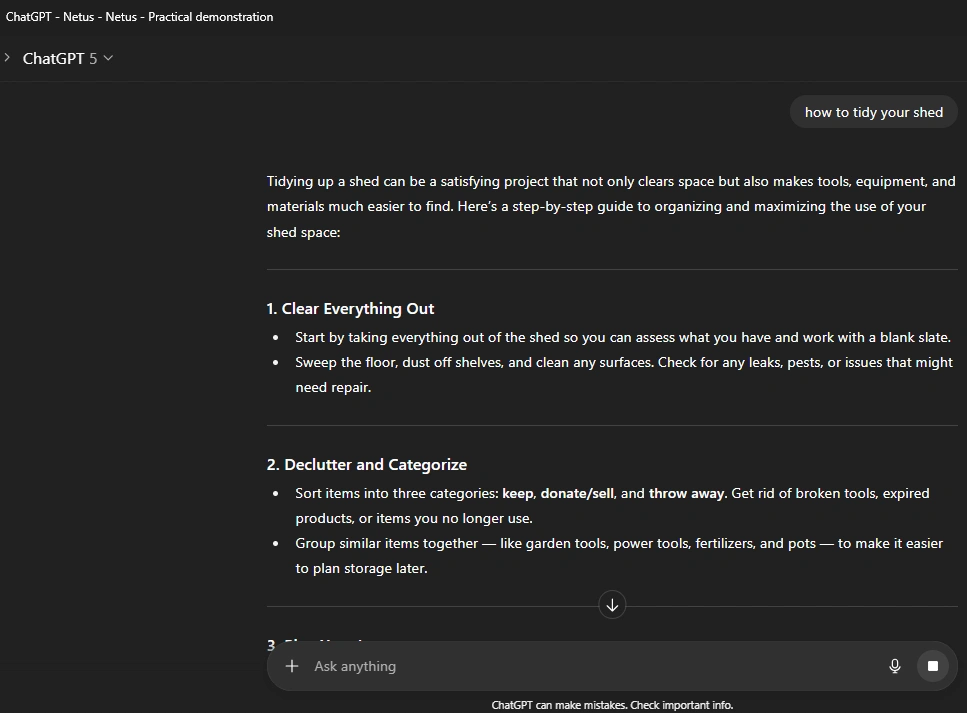This screenshot has width=967, height=713.
Task: Stop generating with the square stop button
Action: point(932,666)
